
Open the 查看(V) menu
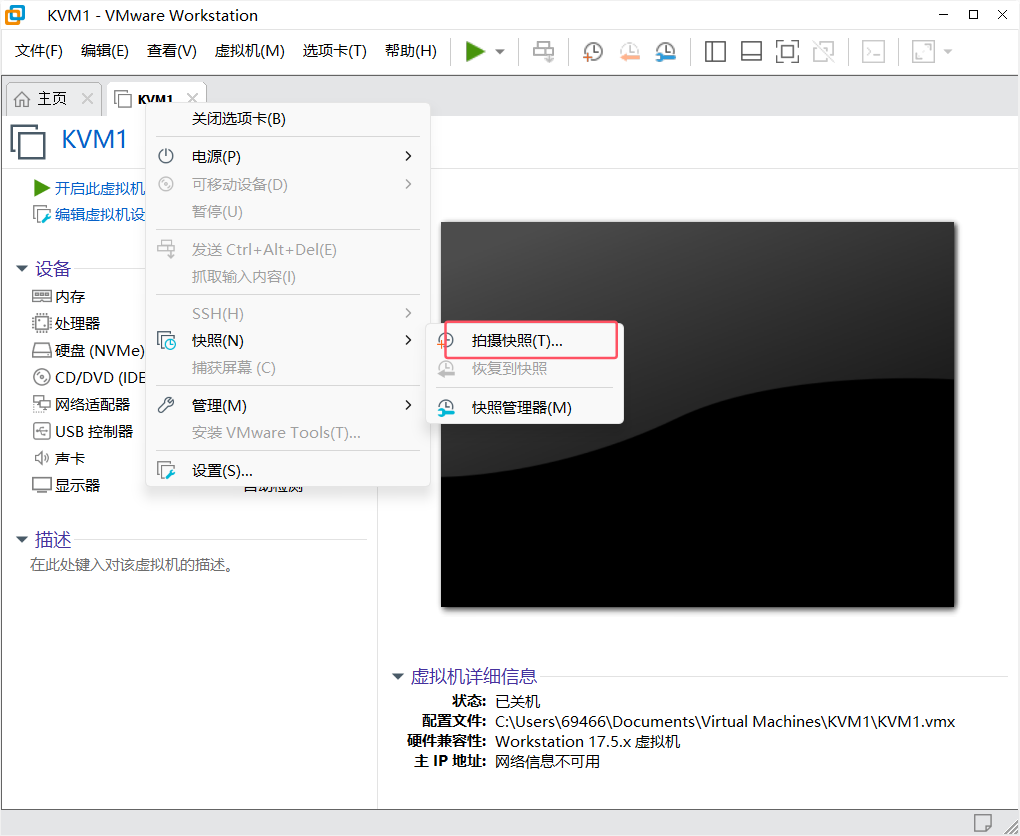[171, 51]
